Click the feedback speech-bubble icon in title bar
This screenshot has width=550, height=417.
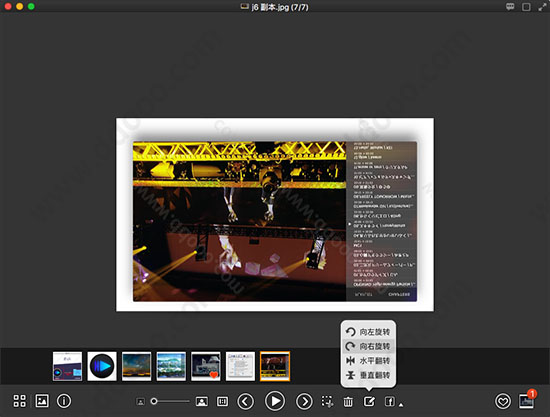pos(510,7)
